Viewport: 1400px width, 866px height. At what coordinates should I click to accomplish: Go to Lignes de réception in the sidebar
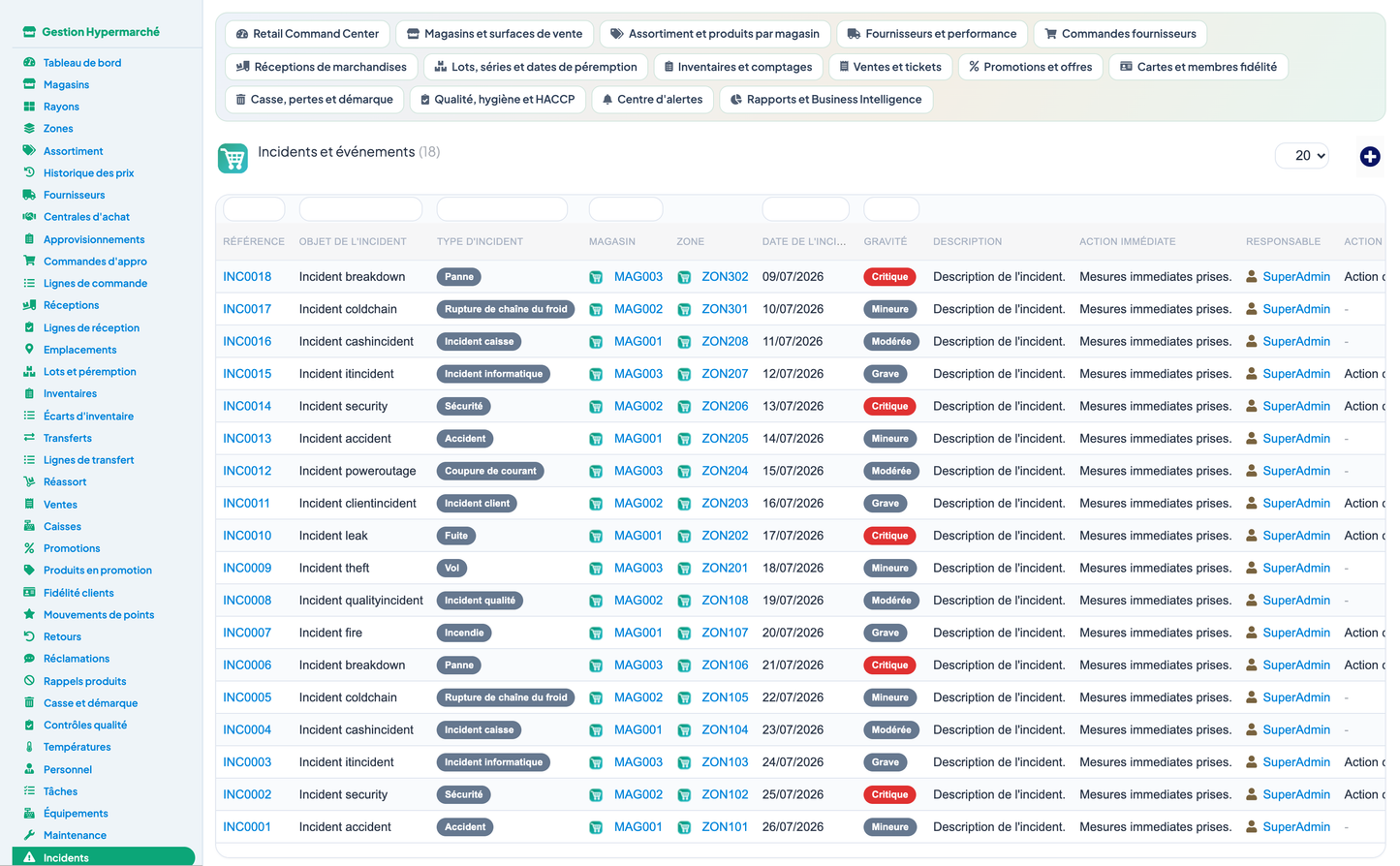pos(91,327)
